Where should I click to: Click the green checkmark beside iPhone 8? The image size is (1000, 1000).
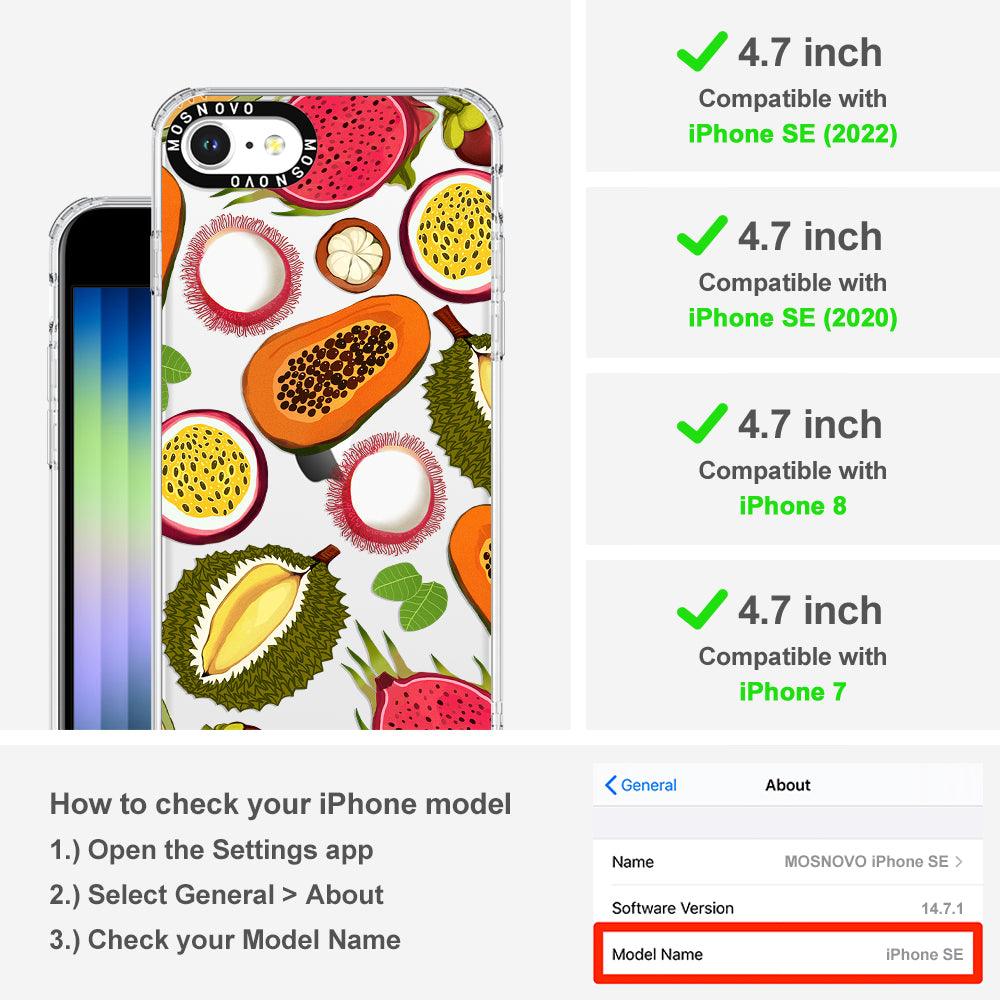[702, 423]
